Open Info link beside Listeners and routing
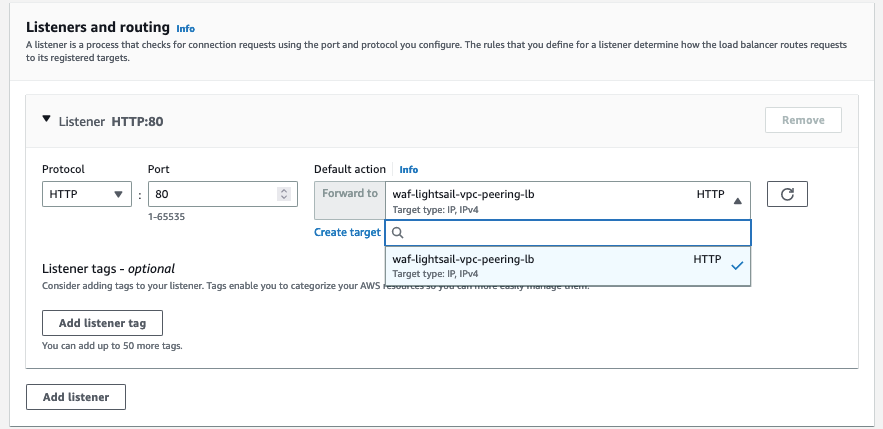883x429 pixels. click(x=186, y=29)
